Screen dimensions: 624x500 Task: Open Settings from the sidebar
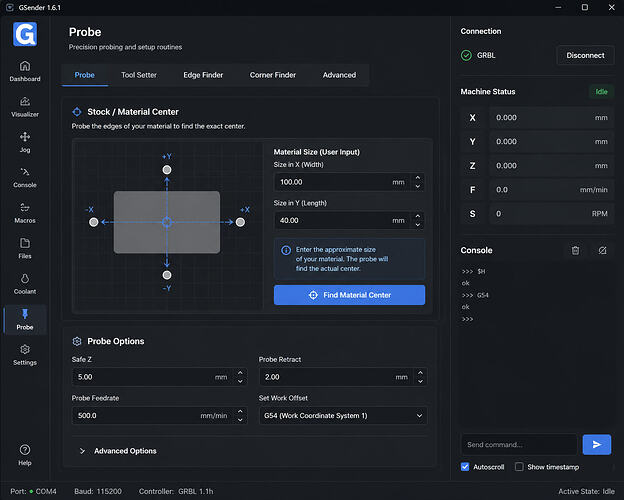coord(25,355)
